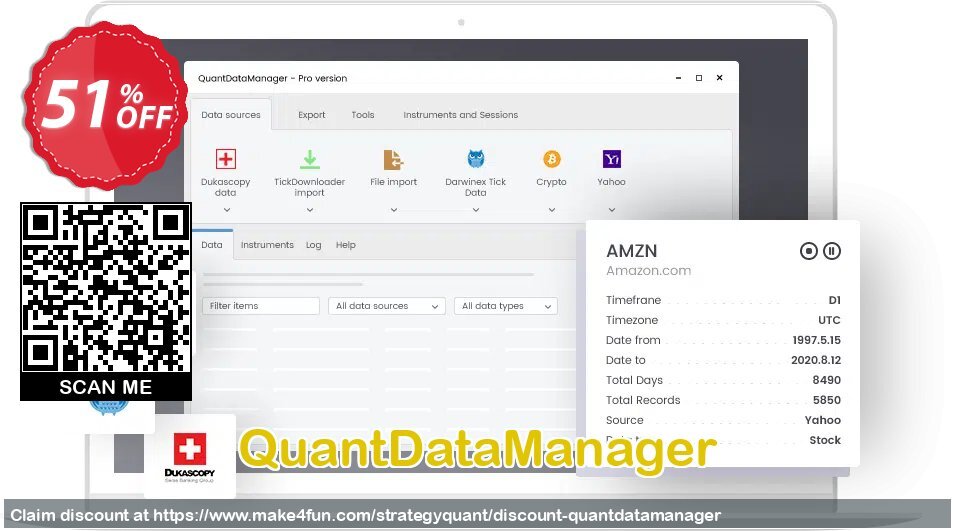Click the Filter items input field
The width and height of the screenshot is (954, 531).
(261, 306)
